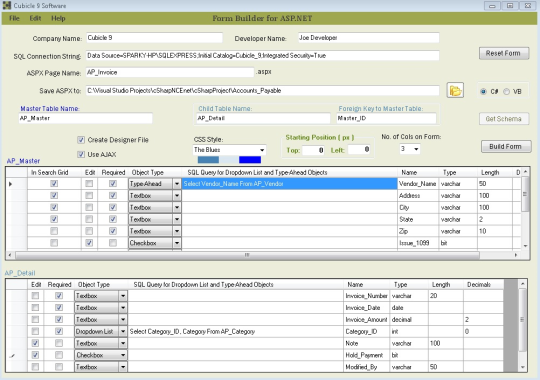Open Object Type dropdown for Issue_1099 row
540x380 pixels.
coord(177,243)
